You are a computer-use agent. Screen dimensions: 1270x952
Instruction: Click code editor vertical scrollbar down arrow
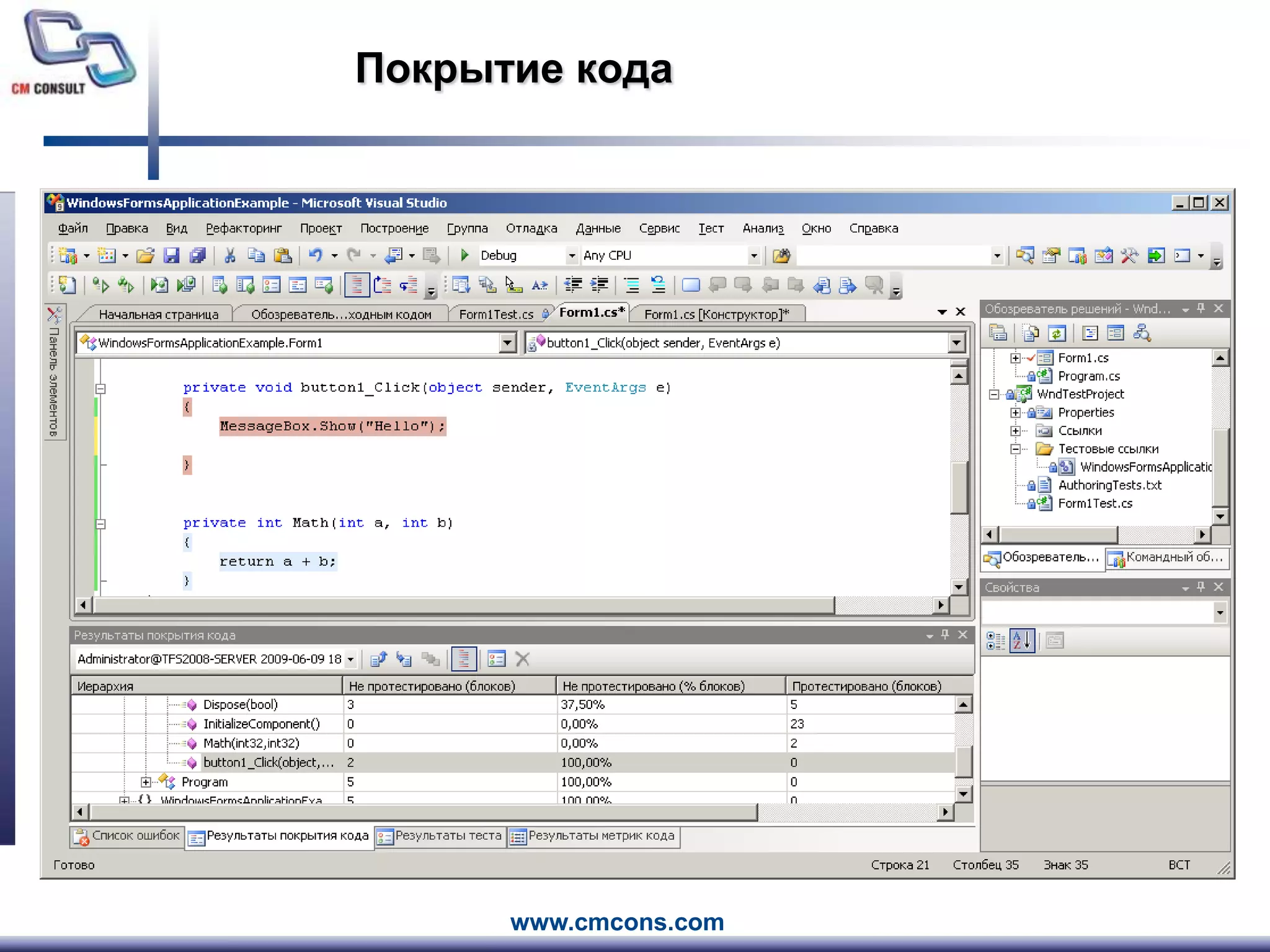click(959, 587)
